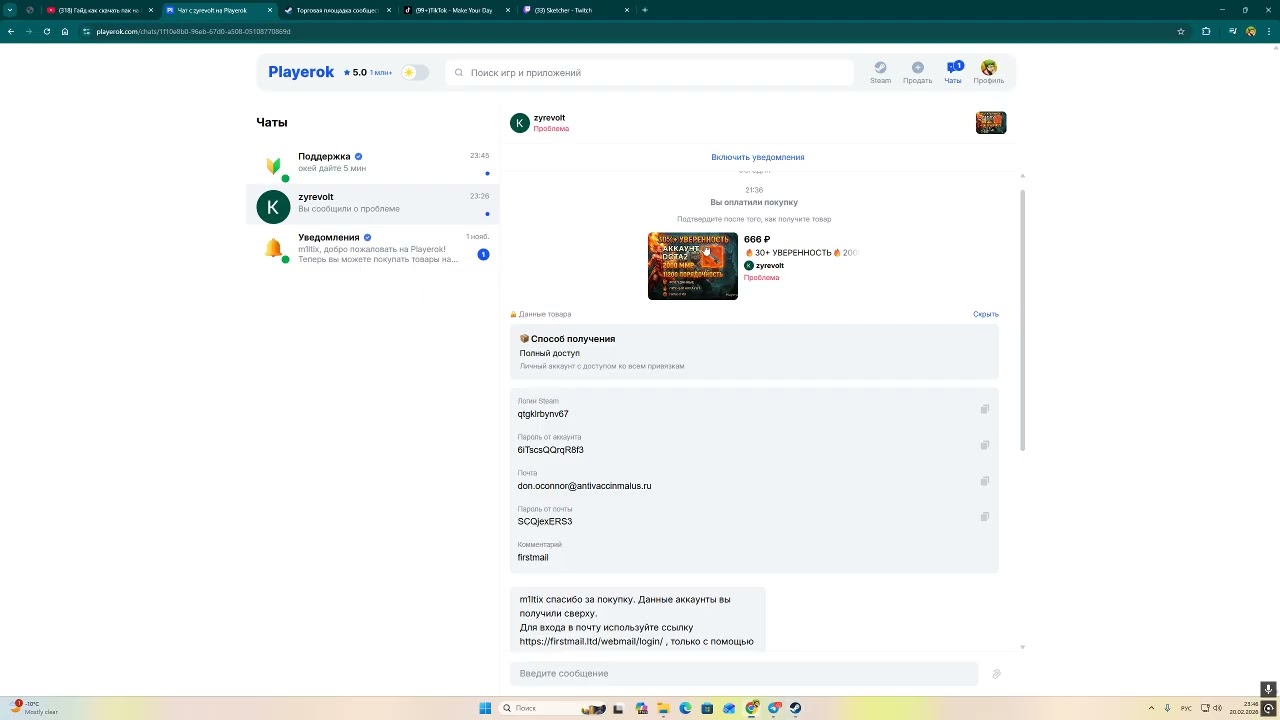Click Скрыть to hide product data

[986, 314]
